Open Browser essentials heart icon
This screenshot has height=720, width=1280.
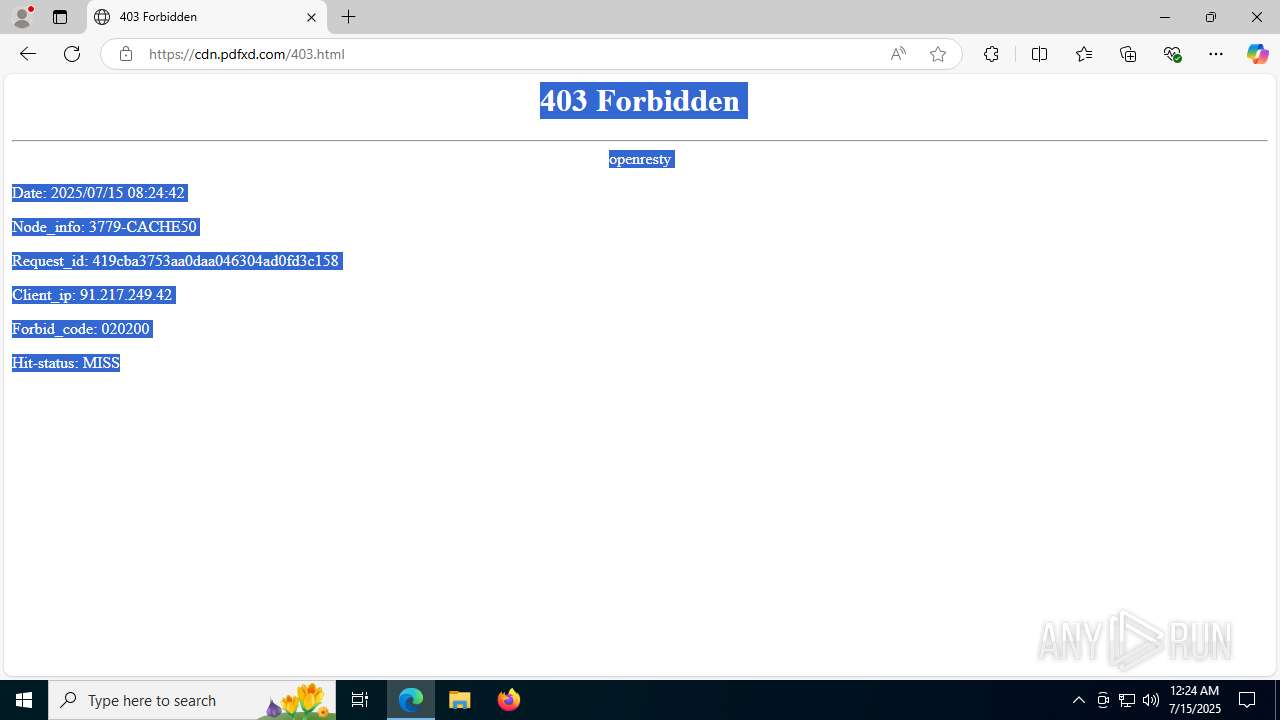(x=1172, y=54)
